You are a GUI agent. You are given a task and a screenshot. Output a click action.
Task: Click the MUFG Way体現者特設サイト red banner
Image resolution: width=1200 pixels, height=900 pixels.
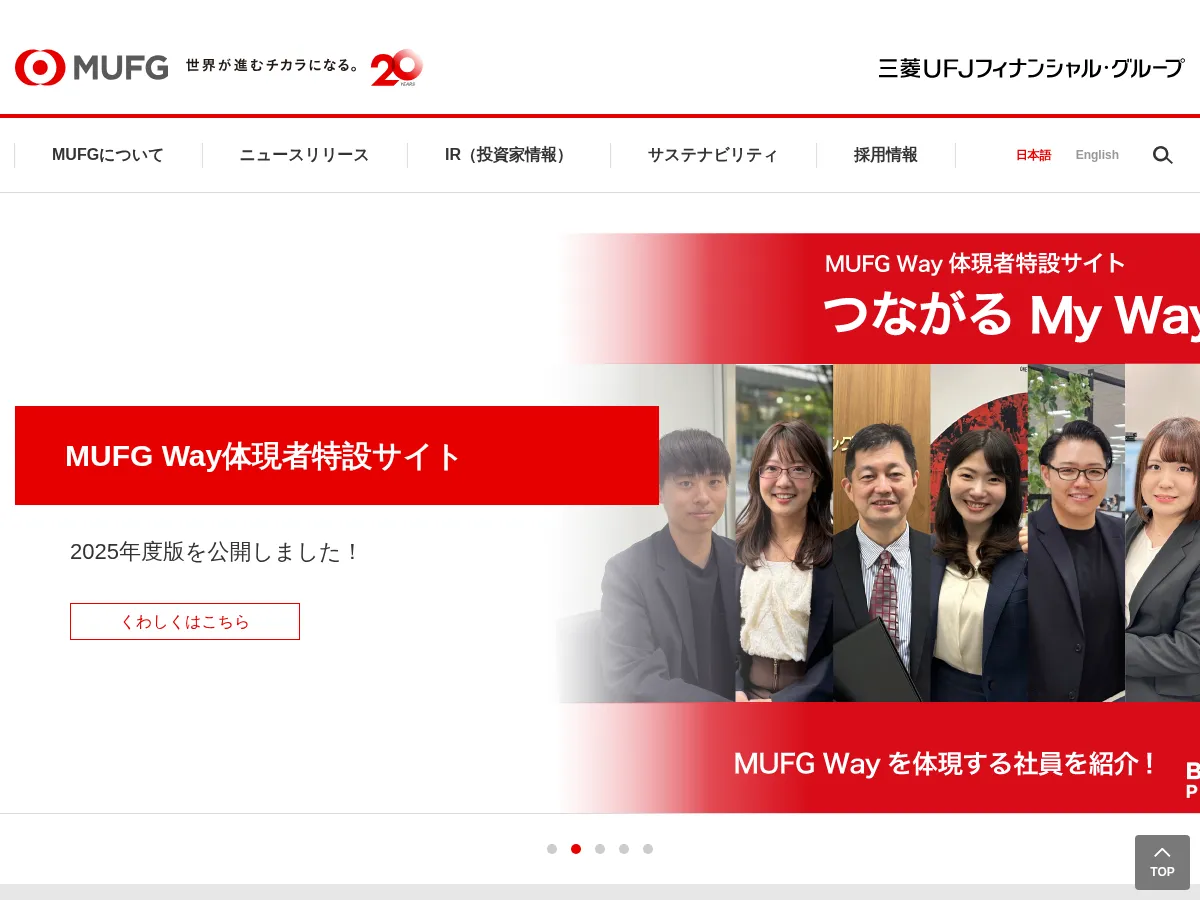click(336, 455)
